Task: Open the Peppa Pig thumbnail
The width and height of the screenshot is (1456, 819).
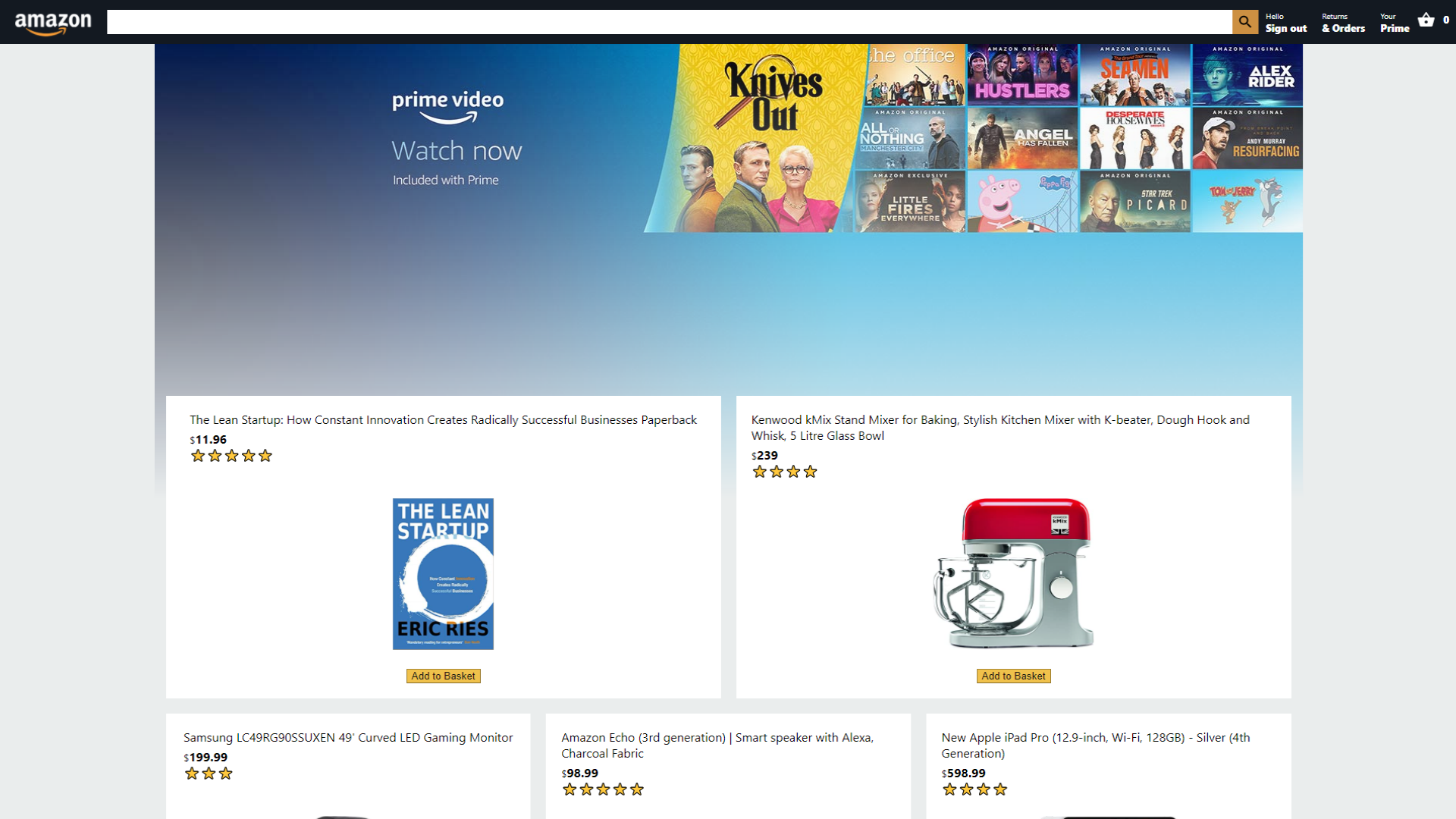Action: coord(1022,201)
